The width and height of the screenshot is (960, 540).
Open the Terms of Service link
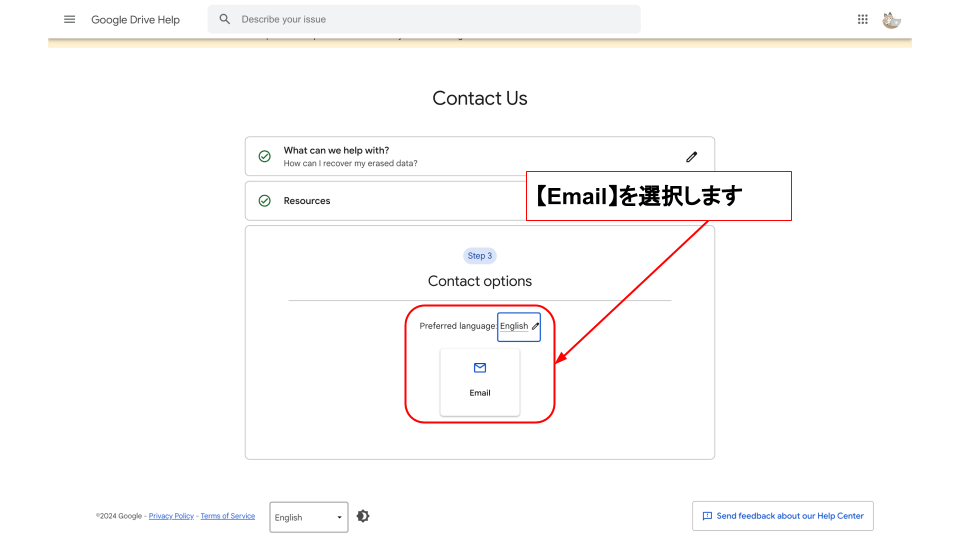(x=227, y=516)
